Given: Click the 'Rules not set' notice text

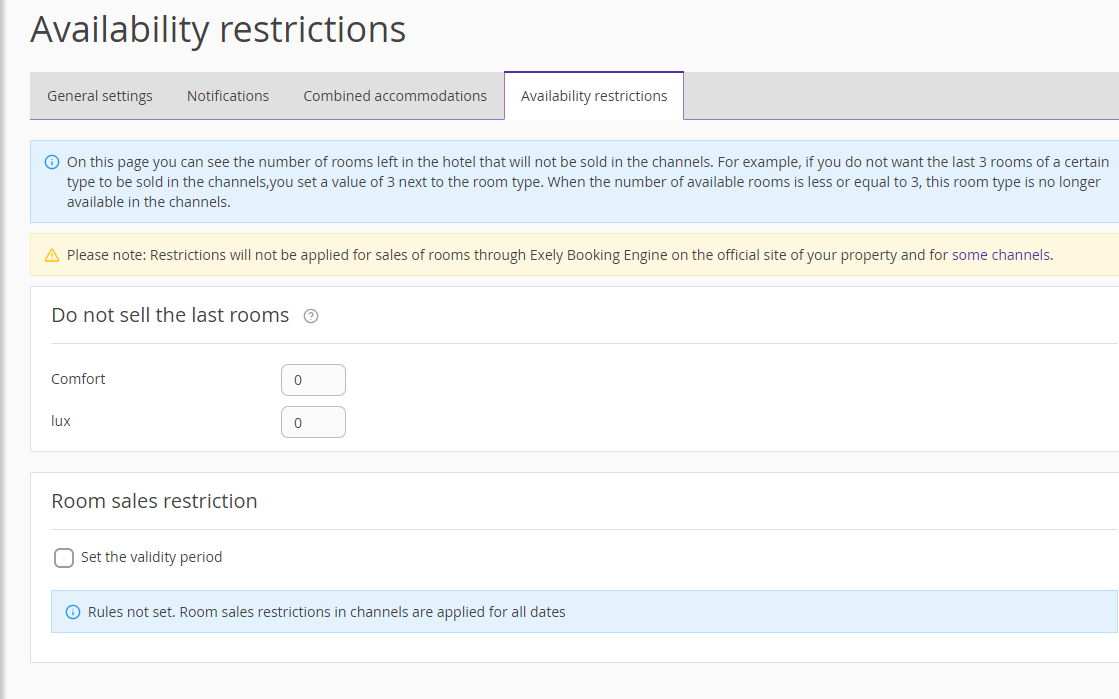Looking at the screenshot, I should tap(326, 612).
